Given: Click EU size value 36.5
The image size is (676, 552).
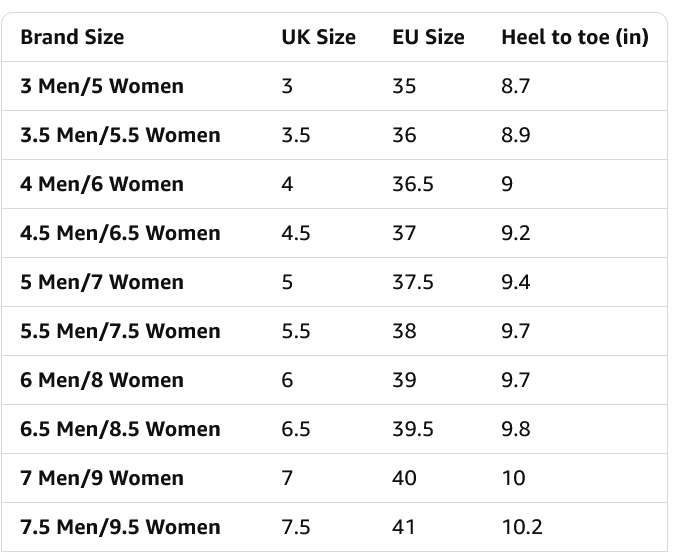Looking at the screenshot, I should click(x=413, y=184).
